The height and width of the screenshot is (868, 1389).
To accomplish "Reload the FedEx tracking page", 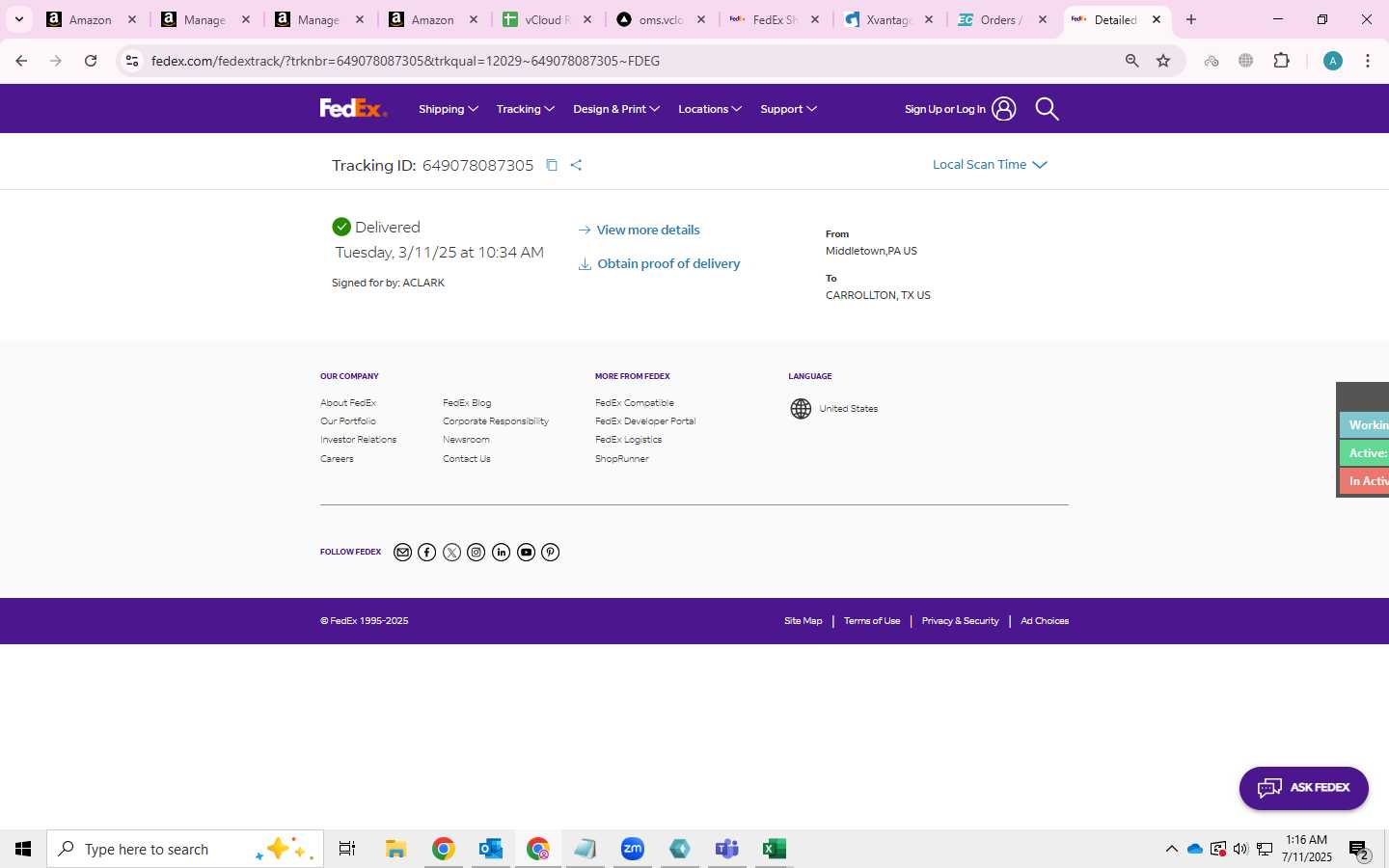I will click(91, 61).
